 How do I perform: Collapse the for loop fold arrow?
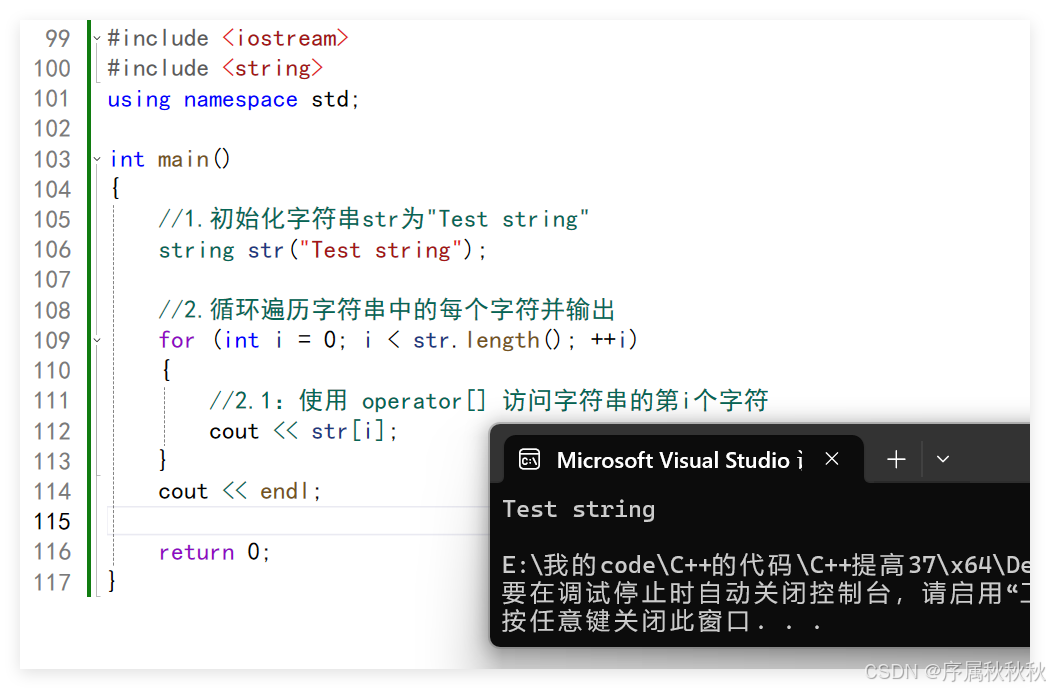tap(97, 340)
